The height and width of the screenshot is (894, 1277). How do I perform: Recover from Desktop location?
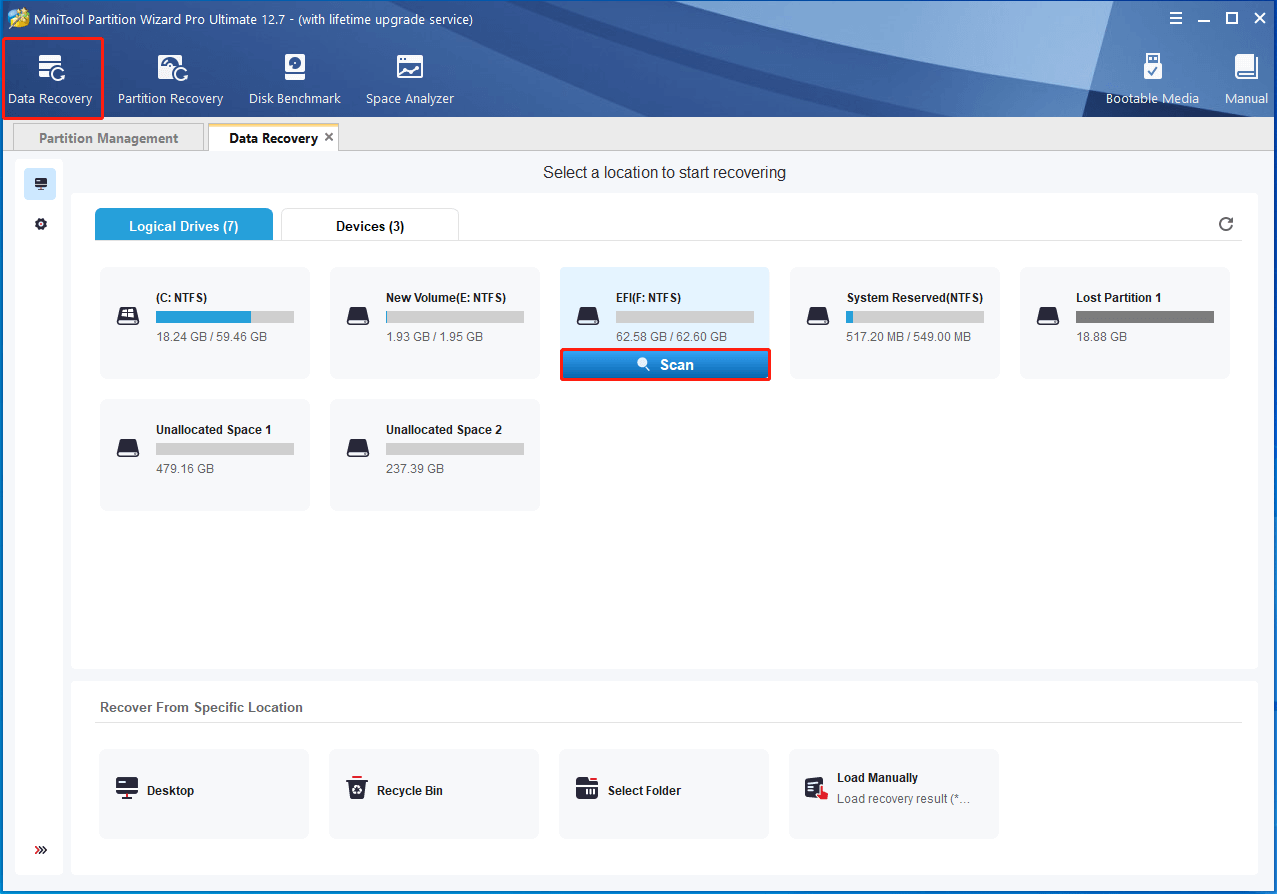tap(204, 794)
